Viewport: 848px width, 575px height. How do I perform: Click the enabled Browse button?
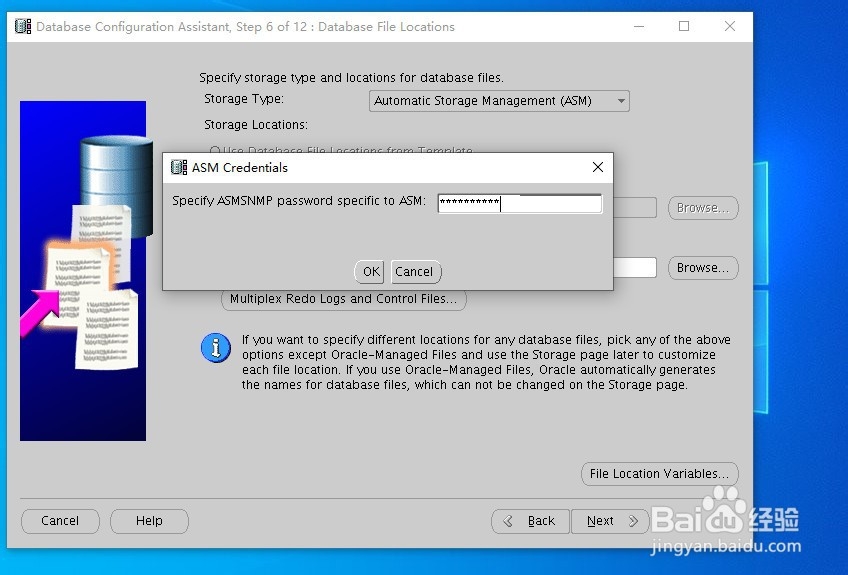pyautogui.click(x=703, y=268)
